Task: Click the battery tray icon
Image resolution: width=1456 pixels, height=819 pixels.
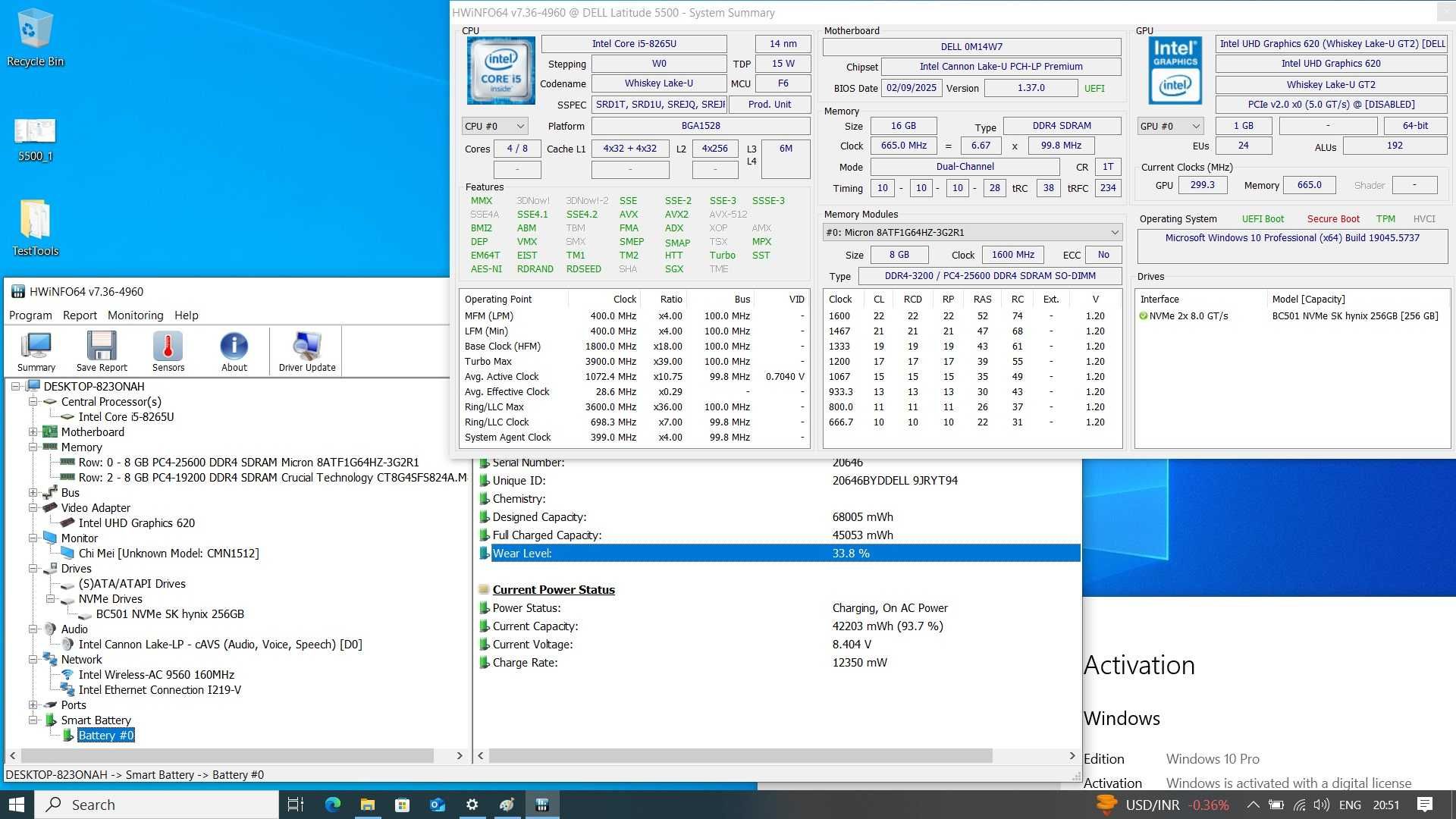Action: pyautogui.click(x=1276, y=805)
